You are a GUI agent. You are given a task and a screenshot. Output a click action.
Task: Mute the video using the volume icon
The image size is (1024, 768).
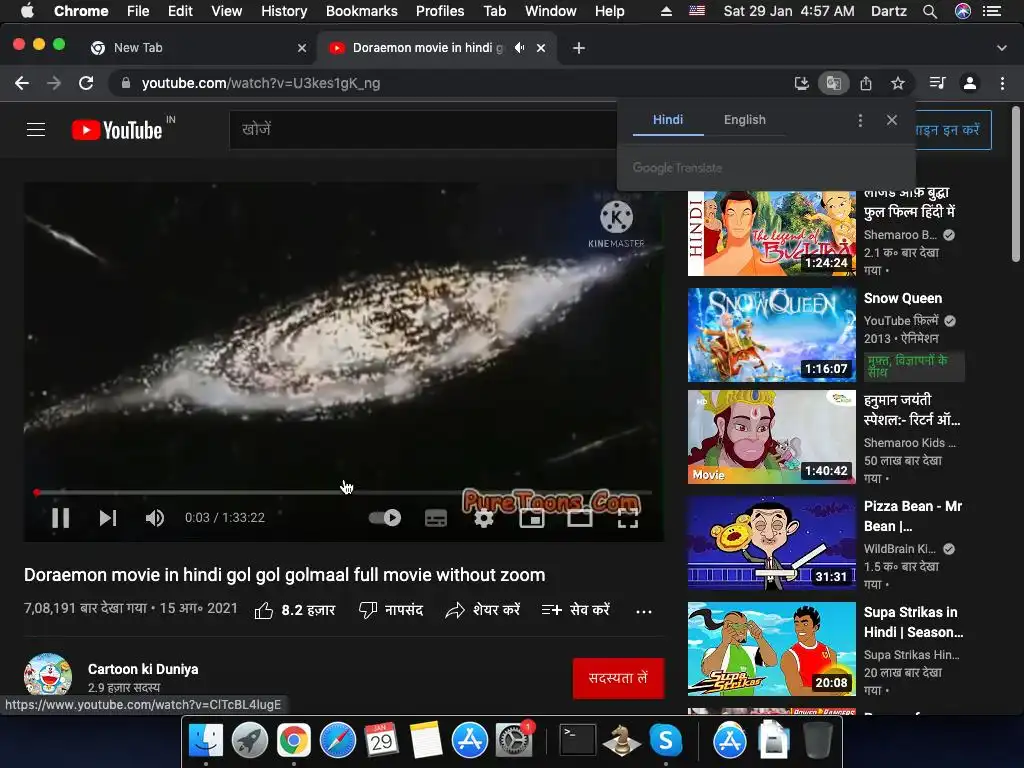[x=155, y=518]
